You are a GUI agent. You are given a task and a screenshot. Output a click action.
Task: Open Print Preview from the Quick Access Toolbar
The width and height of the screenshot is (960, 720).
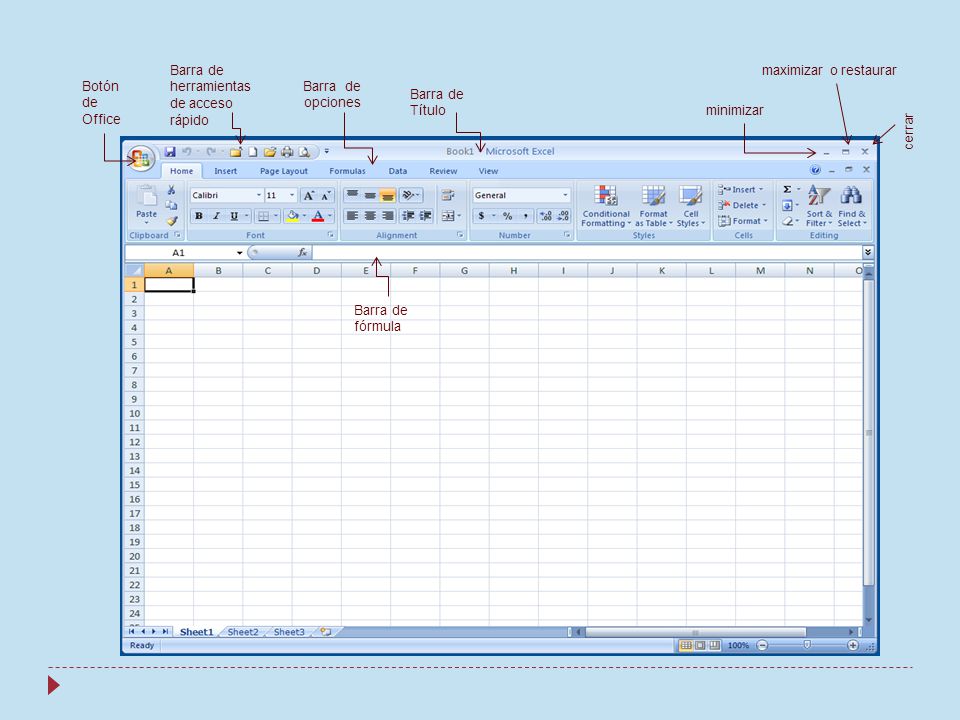(304, 152)
